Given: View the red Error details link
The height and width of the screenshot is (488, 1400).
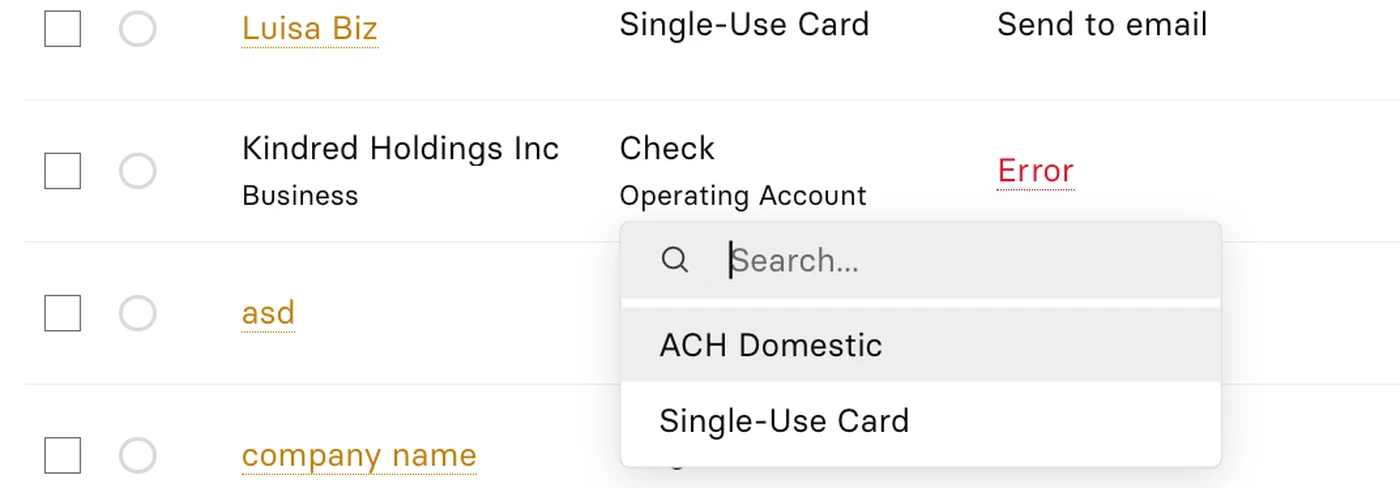Looking at the screenshot, I should 1036,171.
